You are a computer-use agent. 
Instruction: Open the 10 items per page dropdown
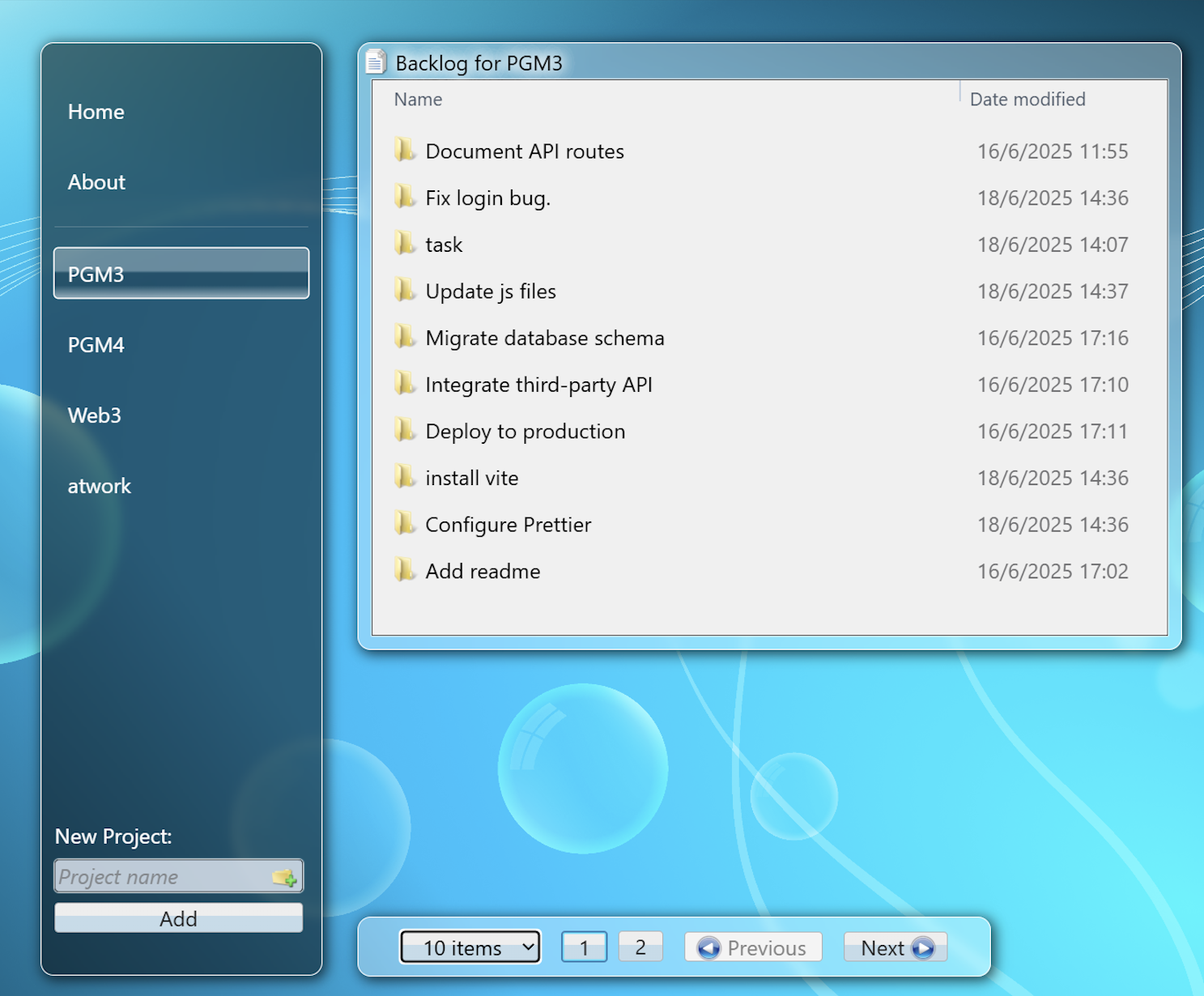pyautogui.click(x=470, y=947)
